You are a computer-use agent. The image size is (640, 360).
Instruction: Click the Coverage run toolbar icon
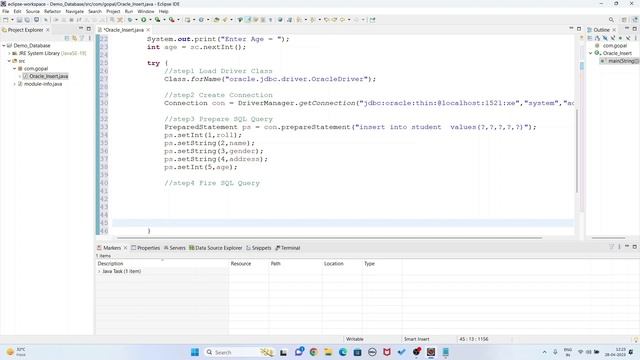(x=158, y=20)
